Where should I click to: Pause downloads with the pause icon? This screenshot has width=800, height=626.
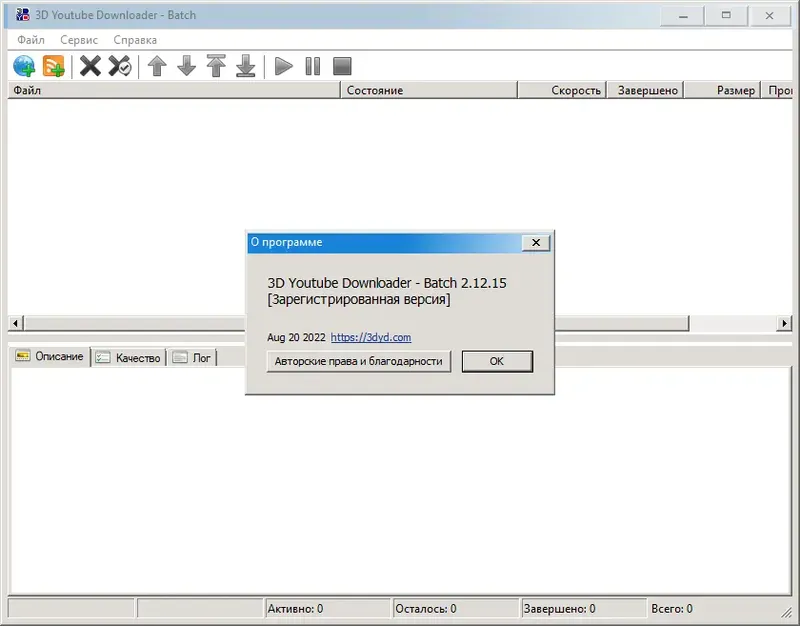[313, 66]
